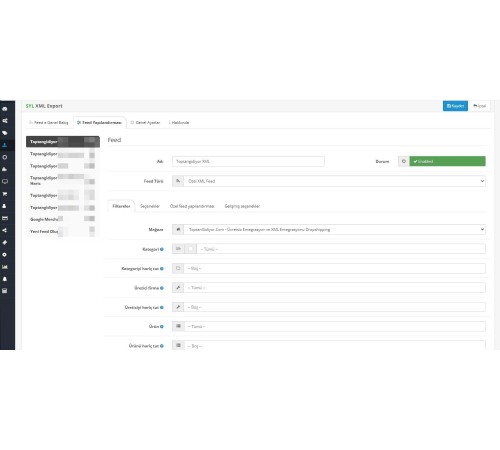The image size is (500, 450).
Task: Open the Mağaza store dropdown
Action: 334,229
